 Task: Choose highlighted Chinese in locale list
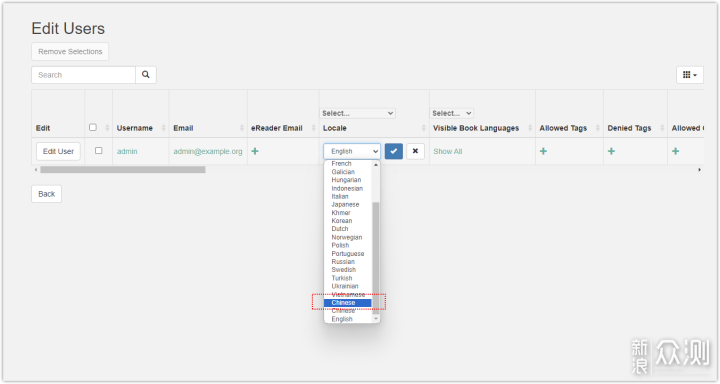347,303
